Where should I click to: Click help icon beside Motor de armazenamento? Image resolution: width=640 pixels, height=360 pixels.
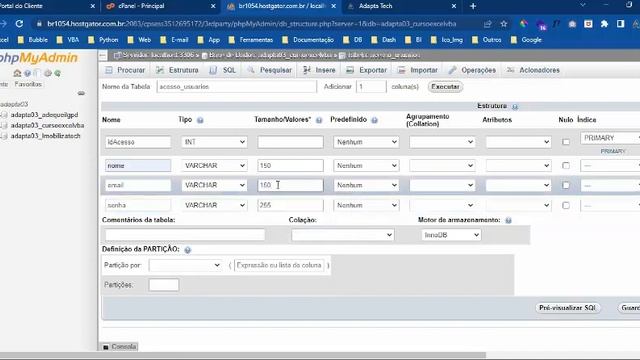pos(508,220)
